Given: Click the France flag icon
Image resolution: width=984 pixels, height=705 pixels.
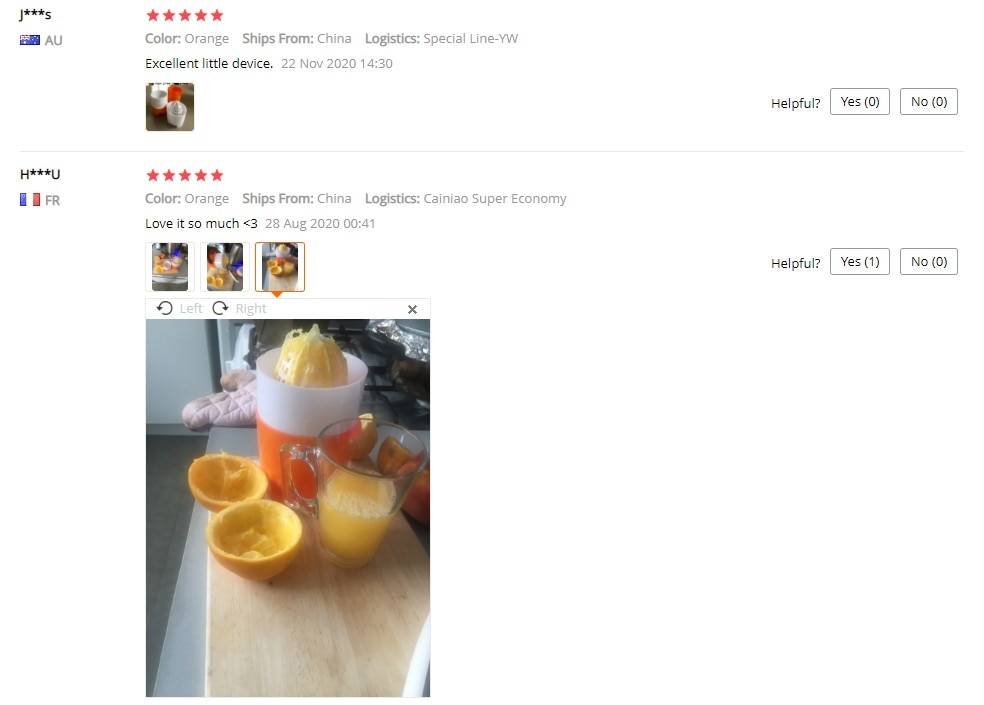Looking at the screenshot, I should (x=29, y=200).
